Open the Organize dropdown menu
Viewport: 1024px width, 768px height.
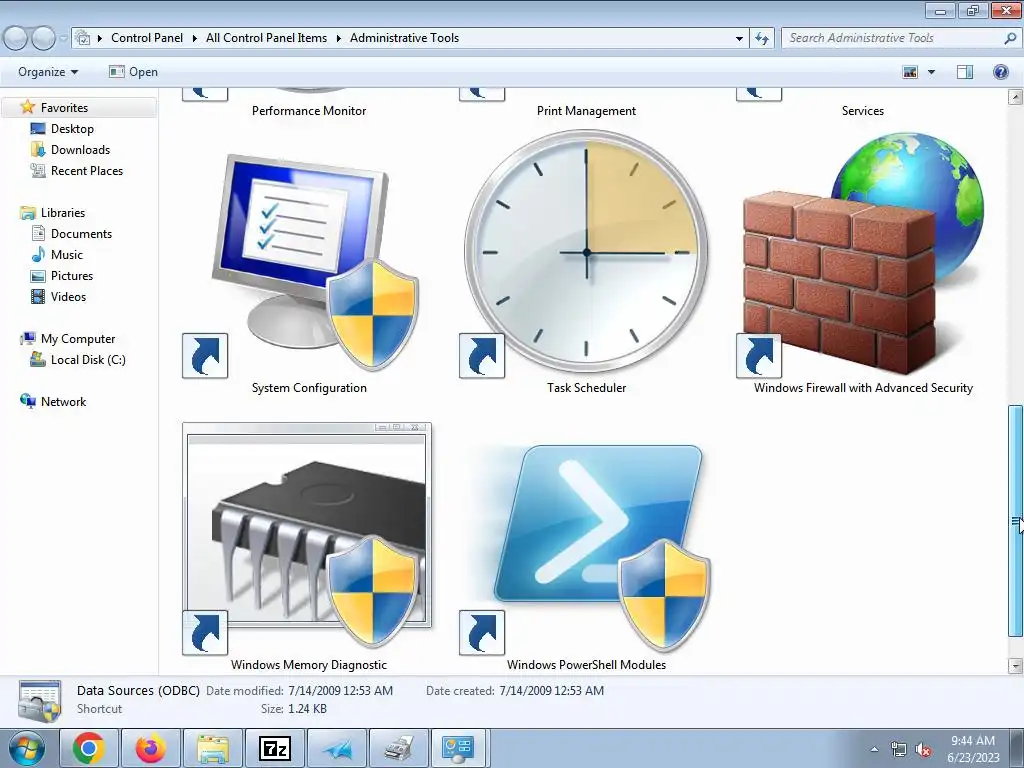(x=48, y=72)
